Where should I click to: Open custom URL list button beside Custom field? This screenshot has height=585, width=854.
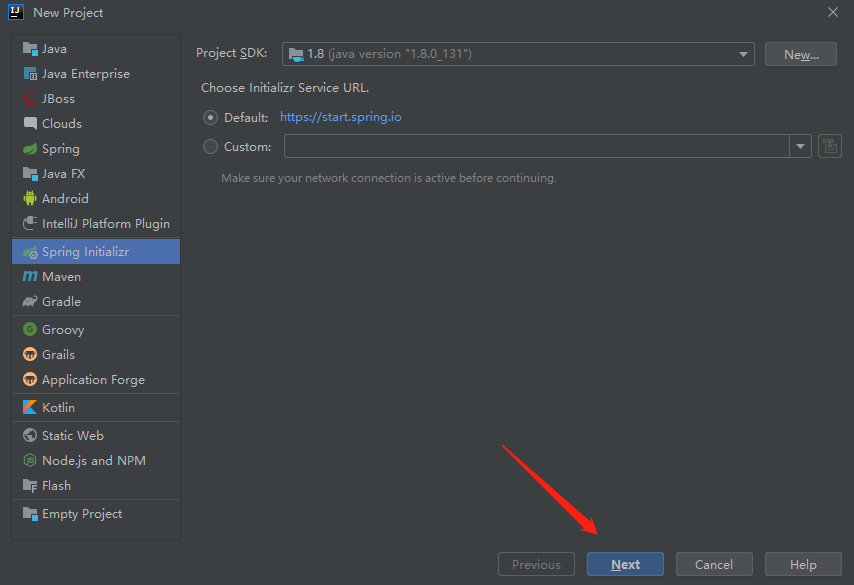pyautogui.click(x=829, y=146)
